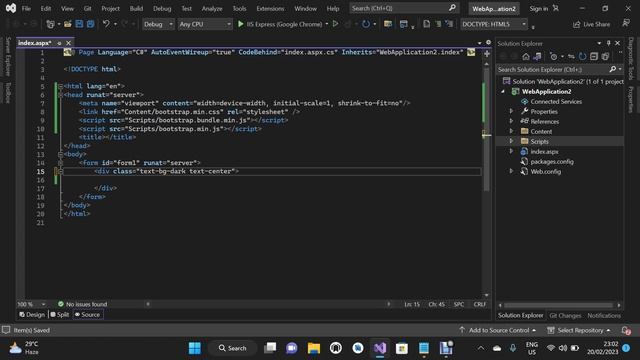Collapse All in Solution Explorer
Screen dimensions: 640x360
[594, 56]
